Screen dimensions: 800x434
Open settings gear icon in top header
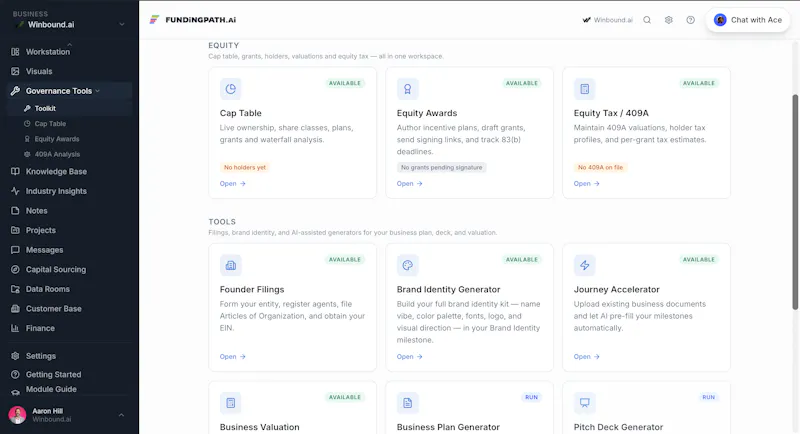(x=668, y=20)
